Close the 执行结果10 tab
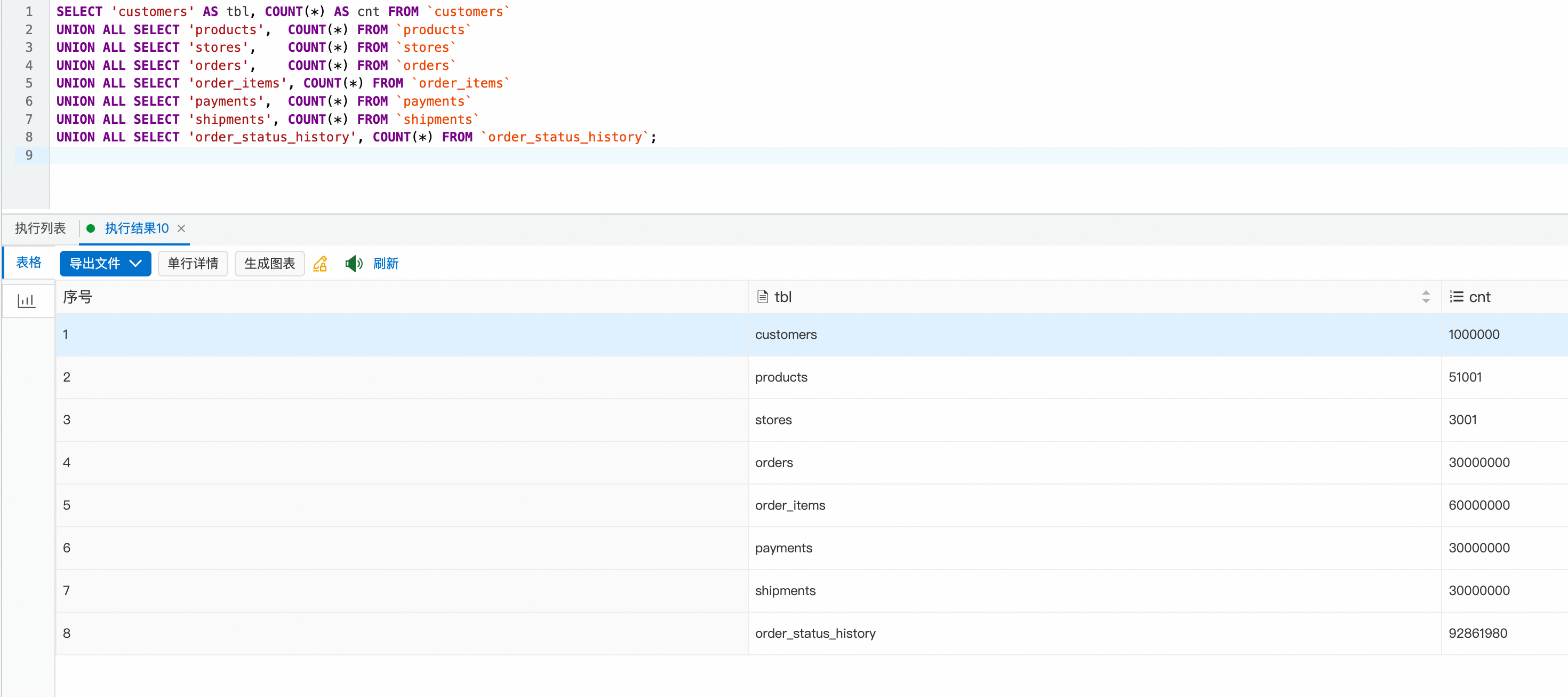 point(181,228)
